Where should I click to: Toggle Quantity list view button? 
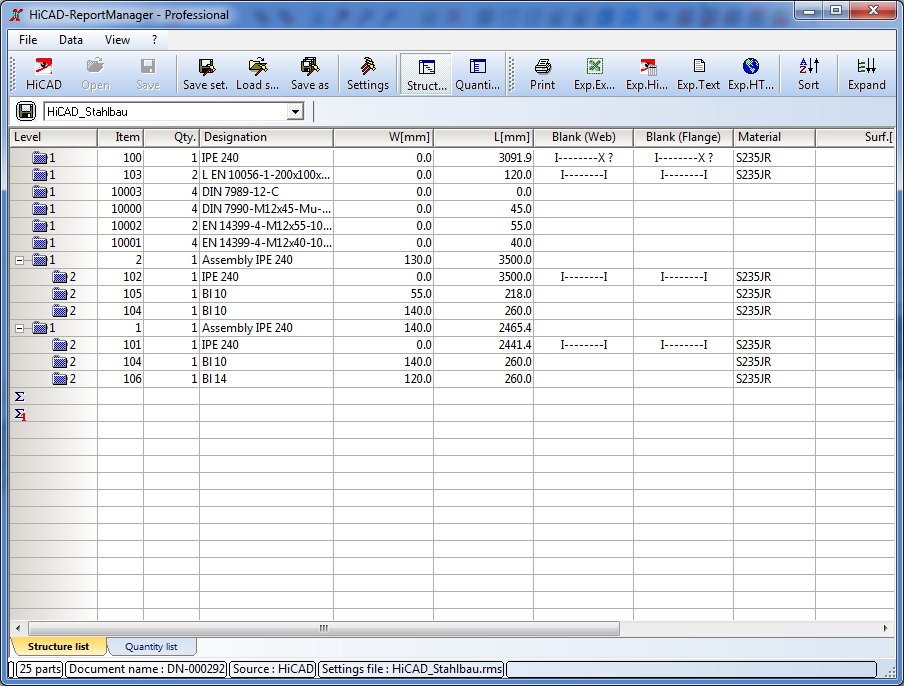point(477,74)
